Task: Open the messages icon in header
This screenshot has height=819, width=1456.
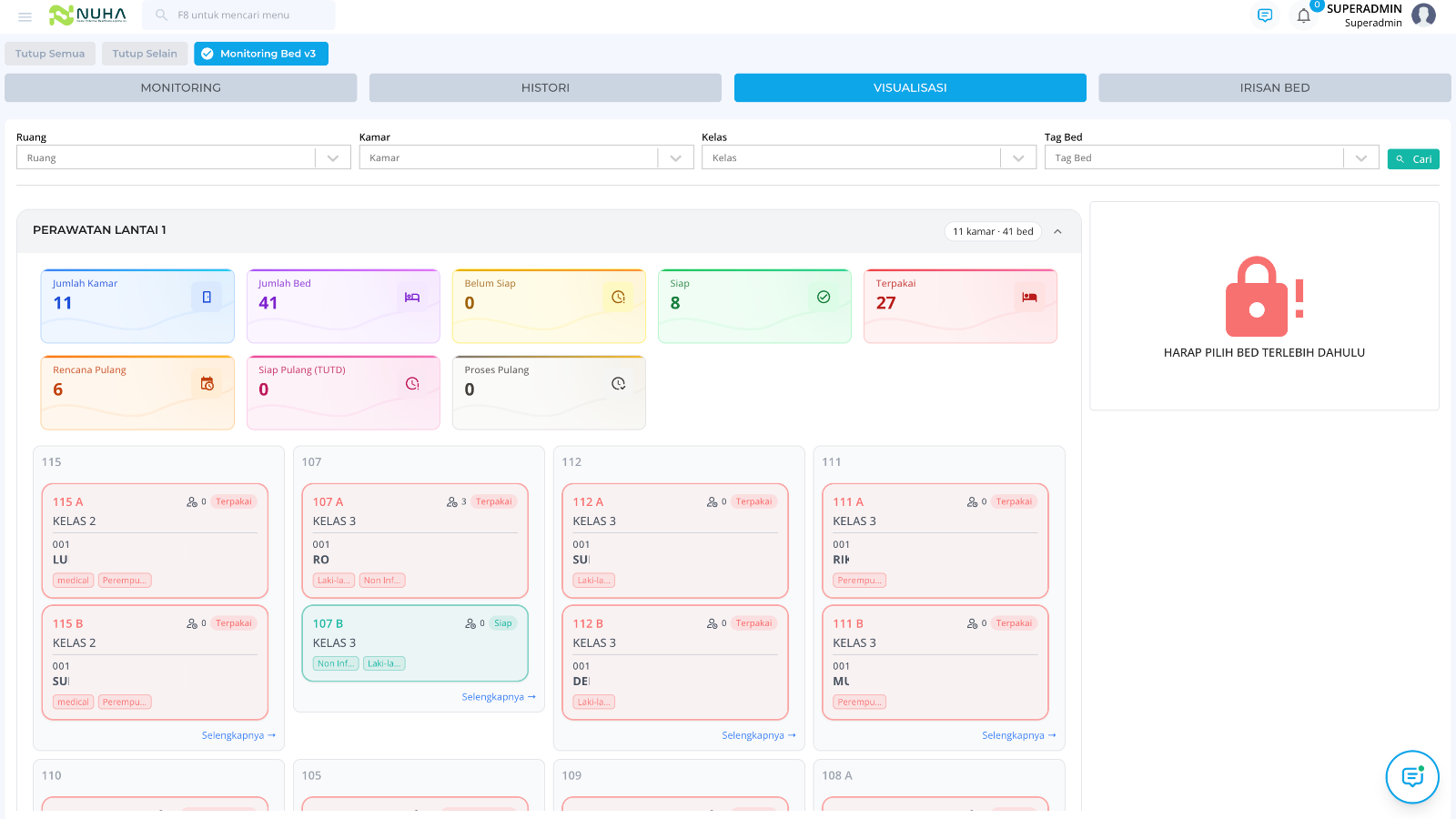Action: pyautogui.click(x=1265, y=15)
